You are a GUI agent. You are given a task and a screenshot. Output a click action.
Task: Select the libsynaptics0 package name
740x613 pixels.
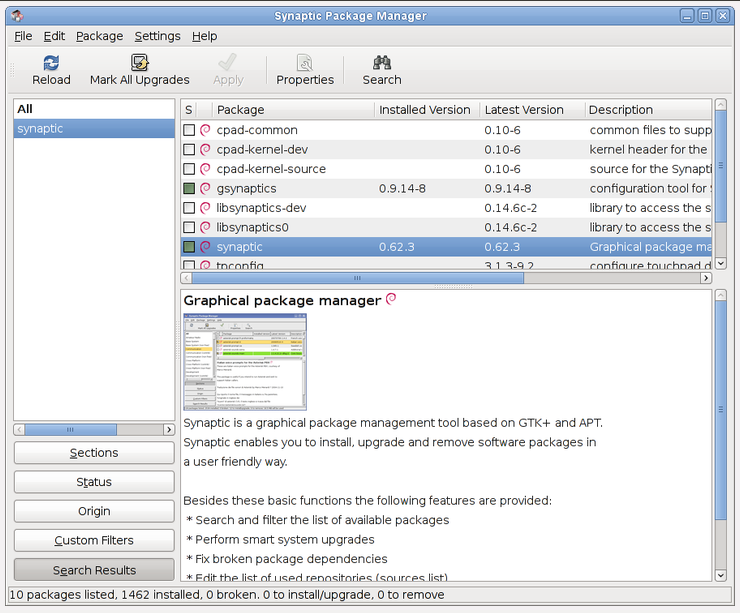pos(252,227)
